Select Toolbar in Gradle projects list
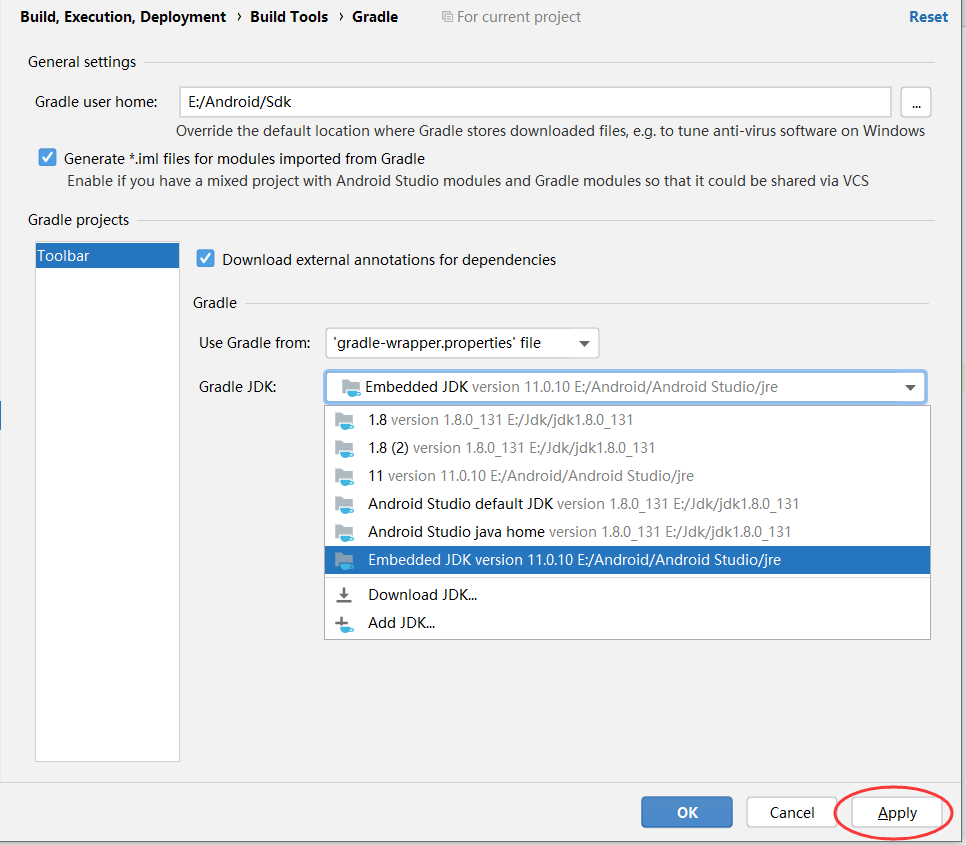The width and height of the screenshot is (966, 845). [x=107, y=256]
